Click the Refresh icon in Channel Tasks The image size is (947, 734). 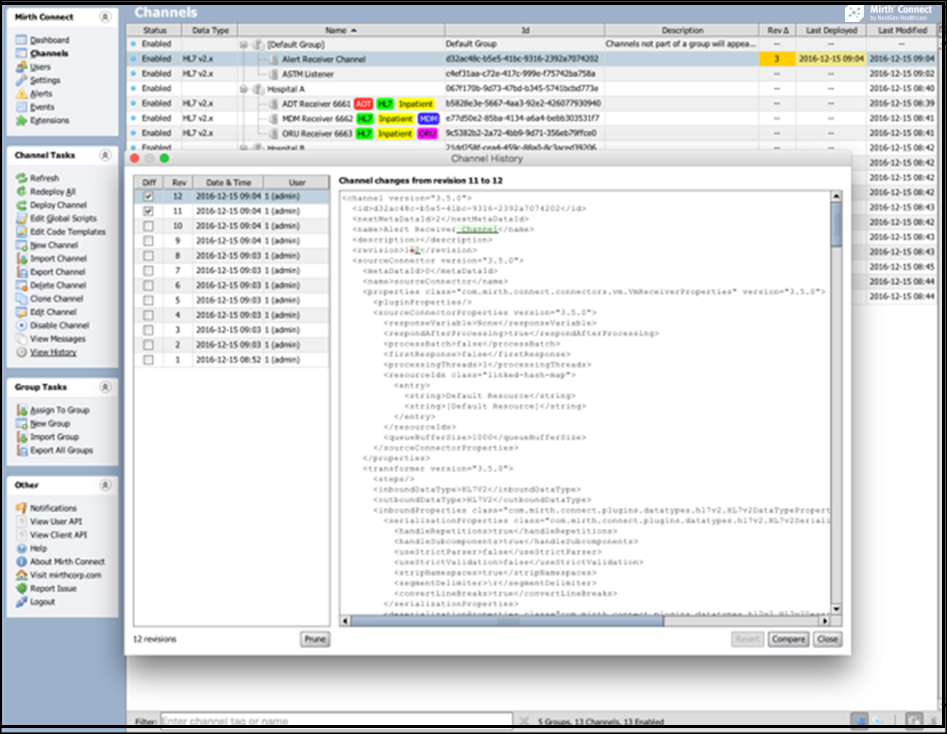click(x=21, y=178)
